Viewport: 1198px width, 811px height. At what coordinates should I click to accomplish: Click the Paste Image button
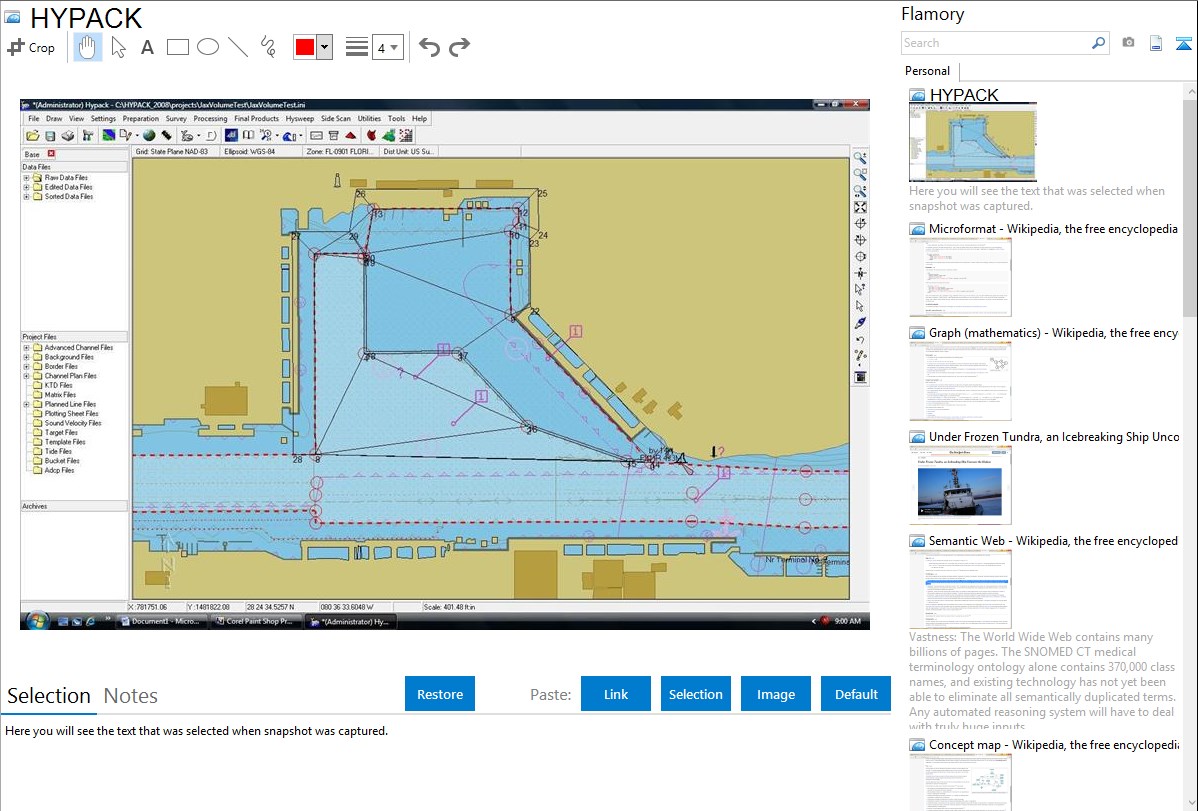pos(775,694)
